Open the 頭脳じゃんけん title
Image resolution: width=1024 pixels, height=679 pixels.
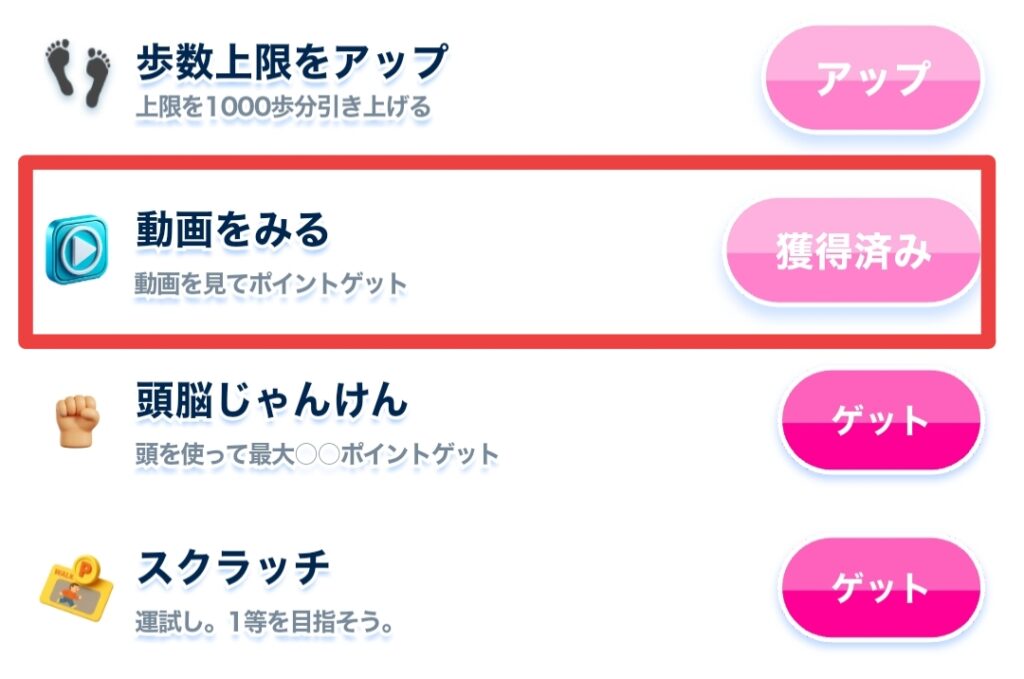click(x=272, y=402)
